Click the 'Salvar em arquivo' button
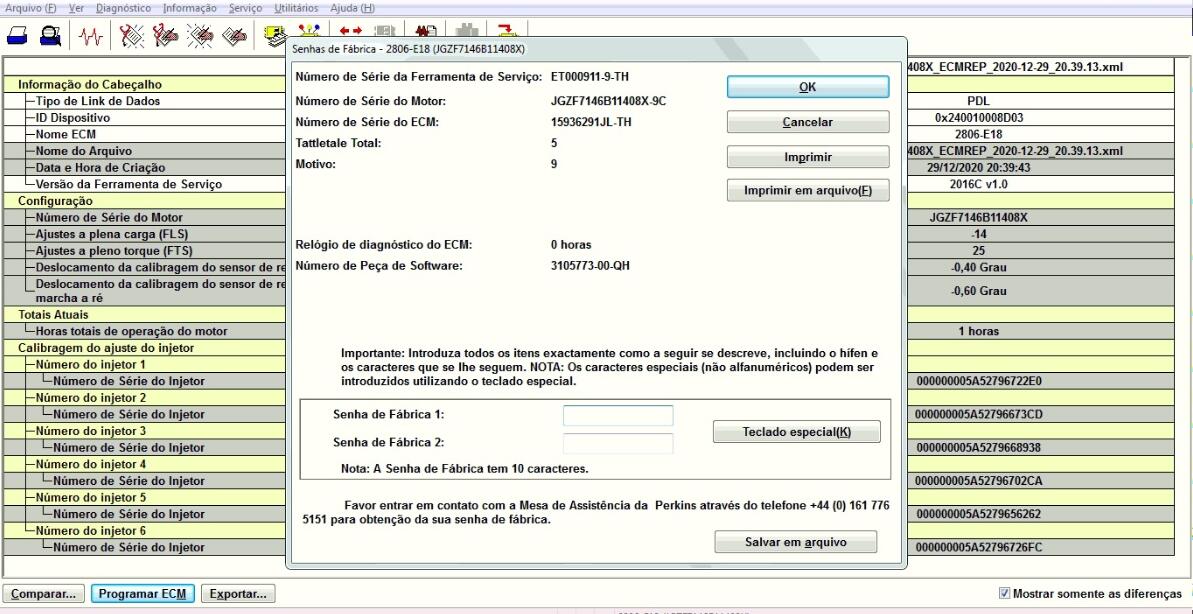1193x614 pixels. pyautogui.click(x=796, y=542)
